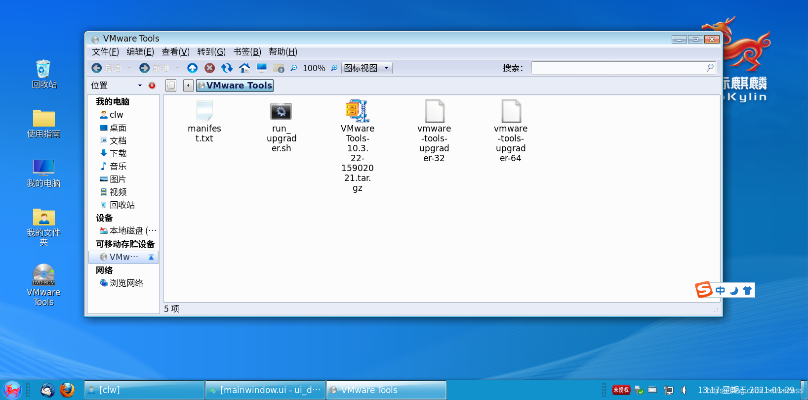Image resolution: width=808 pixels, height=400 pixels.
Task: Open the 图标视图 view mode dropdown
Action: tap(367, 68)
